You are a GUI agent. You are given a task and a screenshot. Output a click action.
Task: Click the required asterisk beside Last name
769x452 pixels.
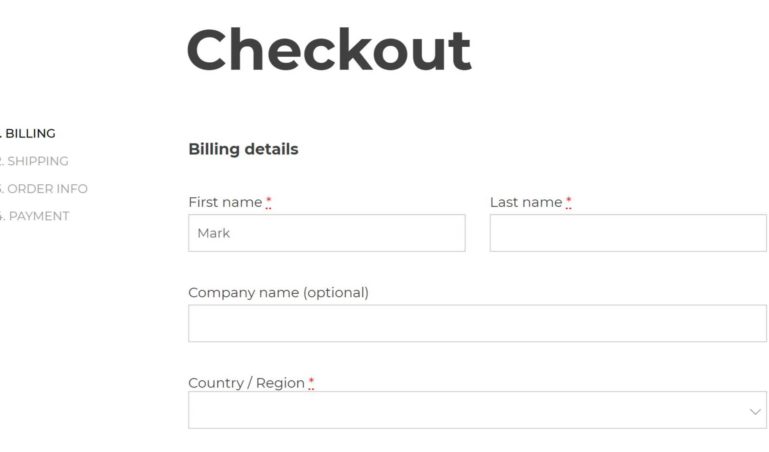568,203
